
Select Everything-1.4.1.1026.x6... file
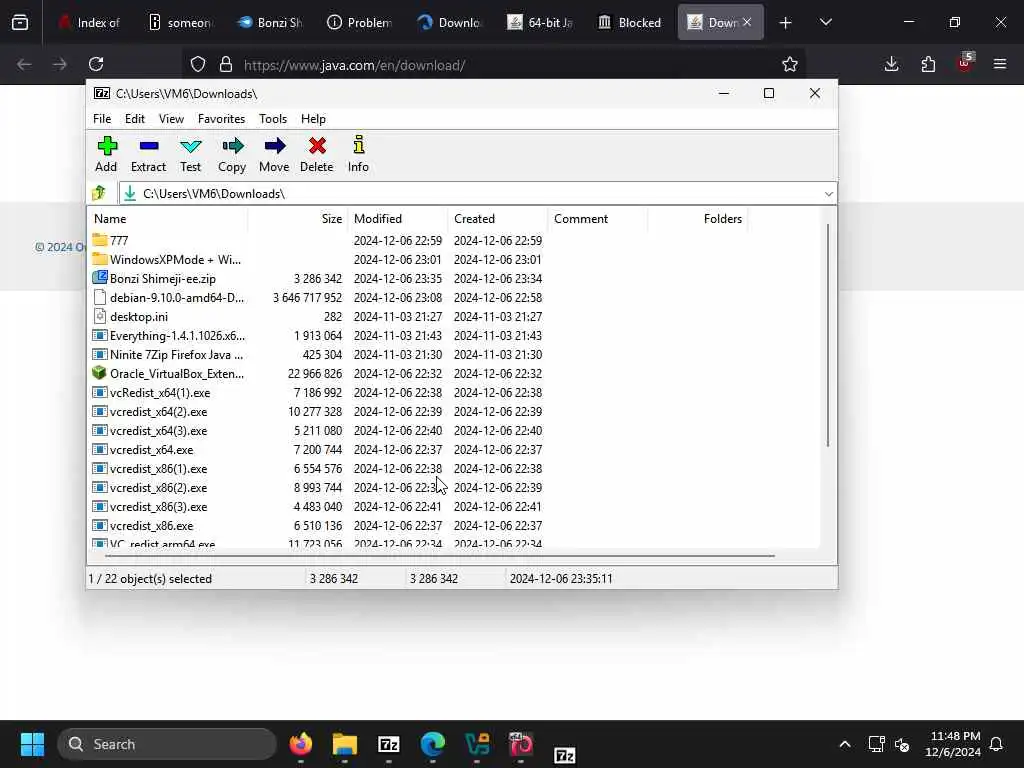tap(178, 335)
